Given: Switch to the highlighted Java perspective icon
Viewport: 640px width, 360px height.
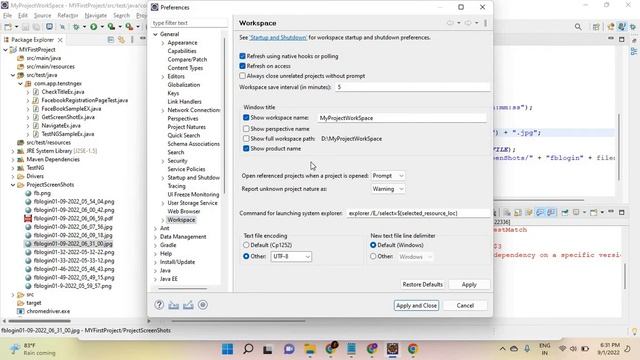Looking at the screenshot, I should 622,27.
